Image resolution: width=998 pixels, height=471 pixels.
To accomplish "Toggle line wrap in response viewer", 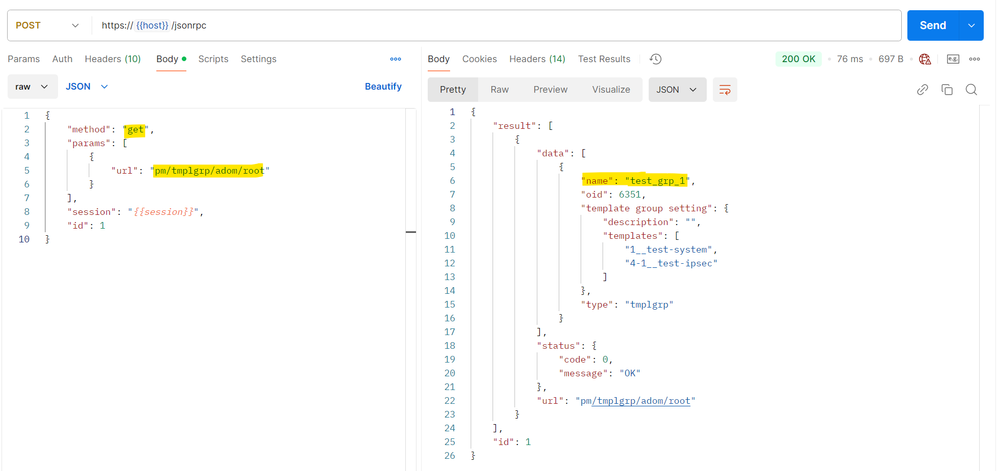I will click(725, 90).
